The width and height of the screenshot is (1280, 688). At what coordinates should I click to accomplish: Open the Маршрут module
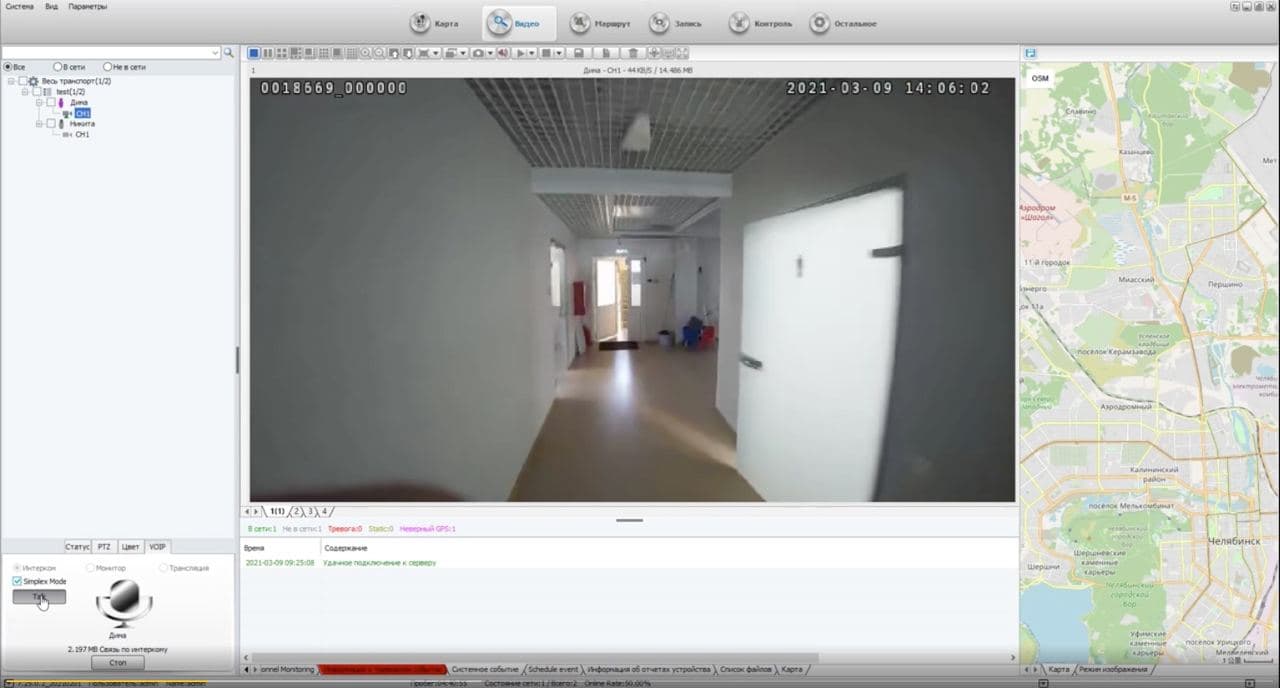point(601,23)
